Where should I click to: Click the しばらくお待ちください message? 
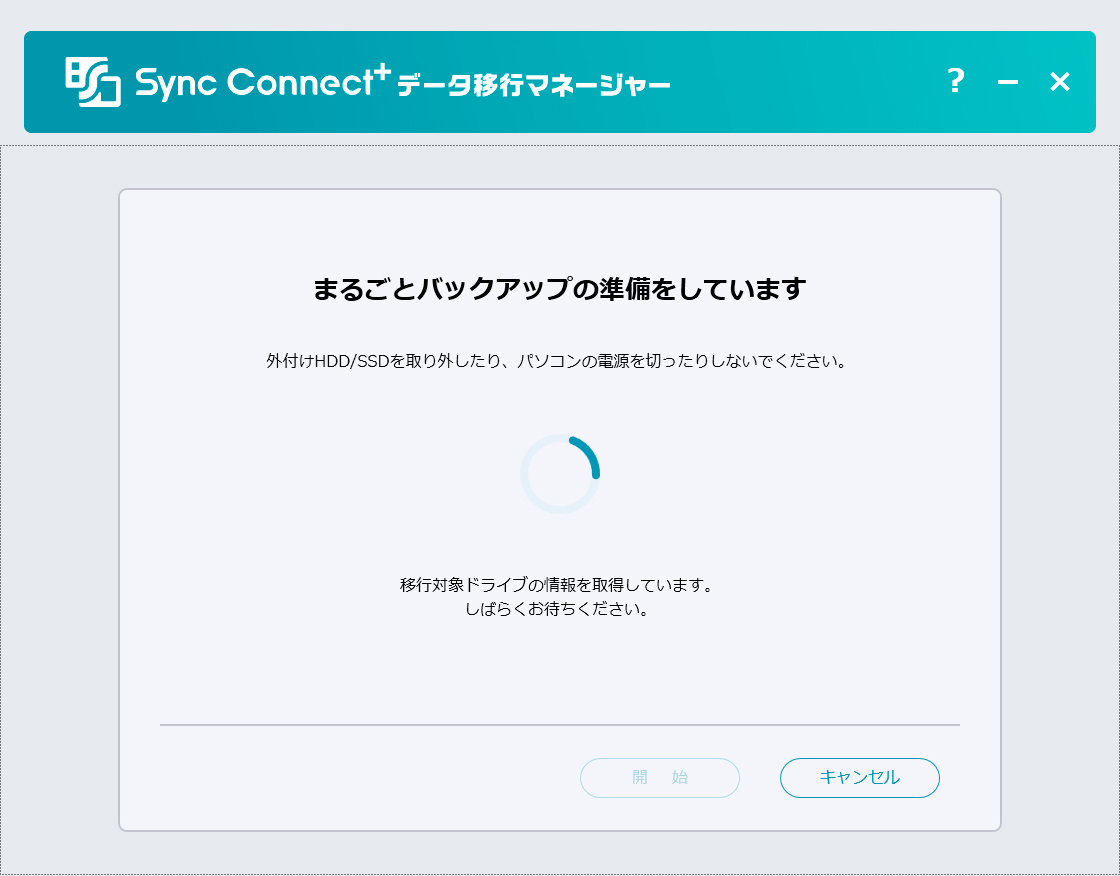pos(560,609)
